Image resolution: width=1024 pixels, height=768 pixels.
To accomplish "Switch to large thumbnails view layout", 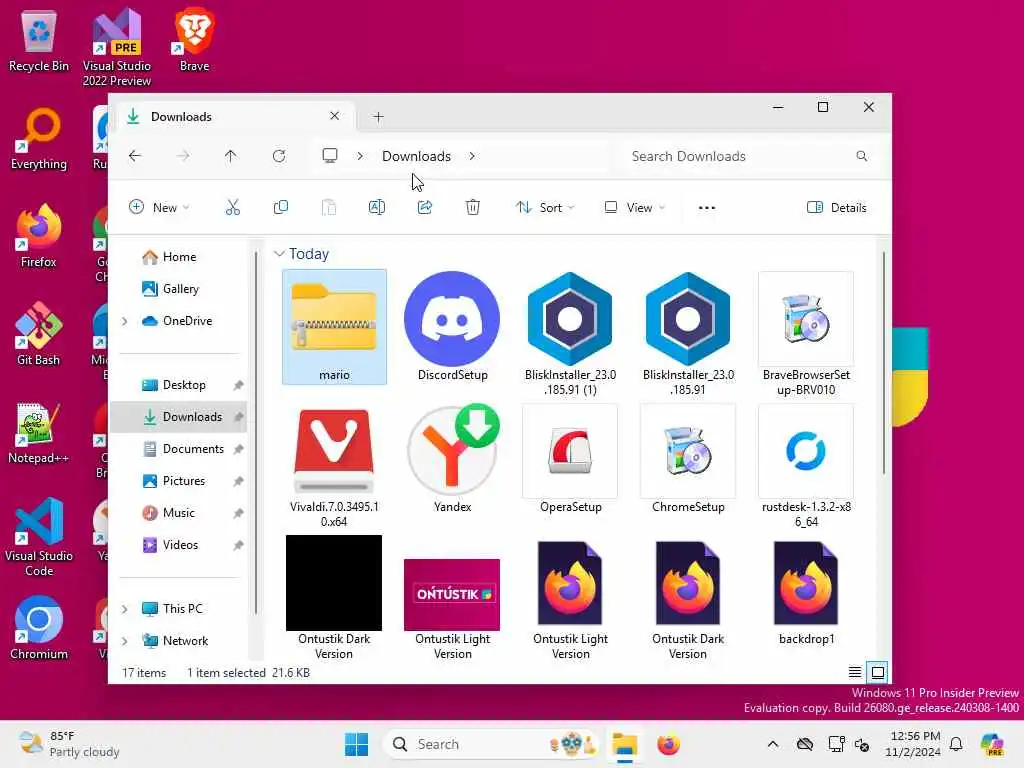I will (x=878, y=672).
